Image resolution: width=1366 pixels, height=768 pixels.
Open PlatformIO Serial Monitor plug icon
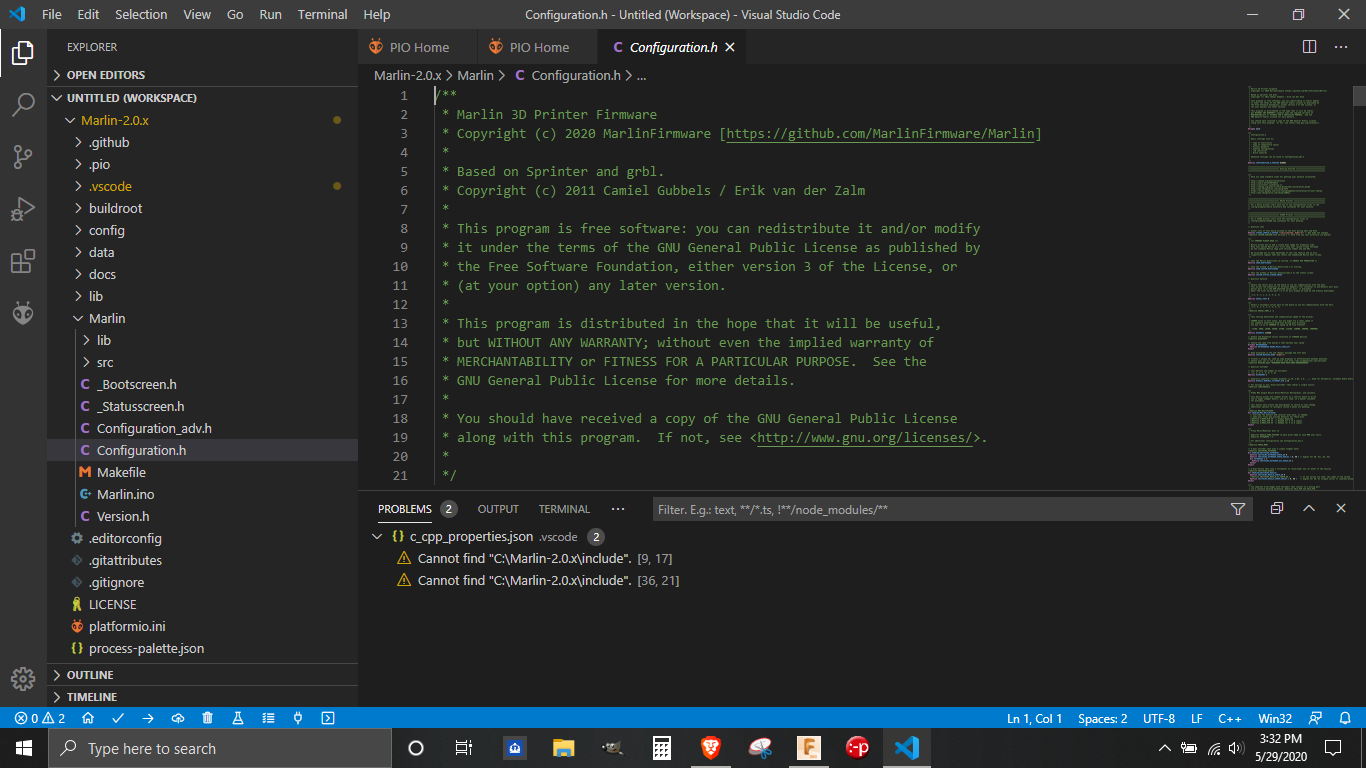coord(298,718)
